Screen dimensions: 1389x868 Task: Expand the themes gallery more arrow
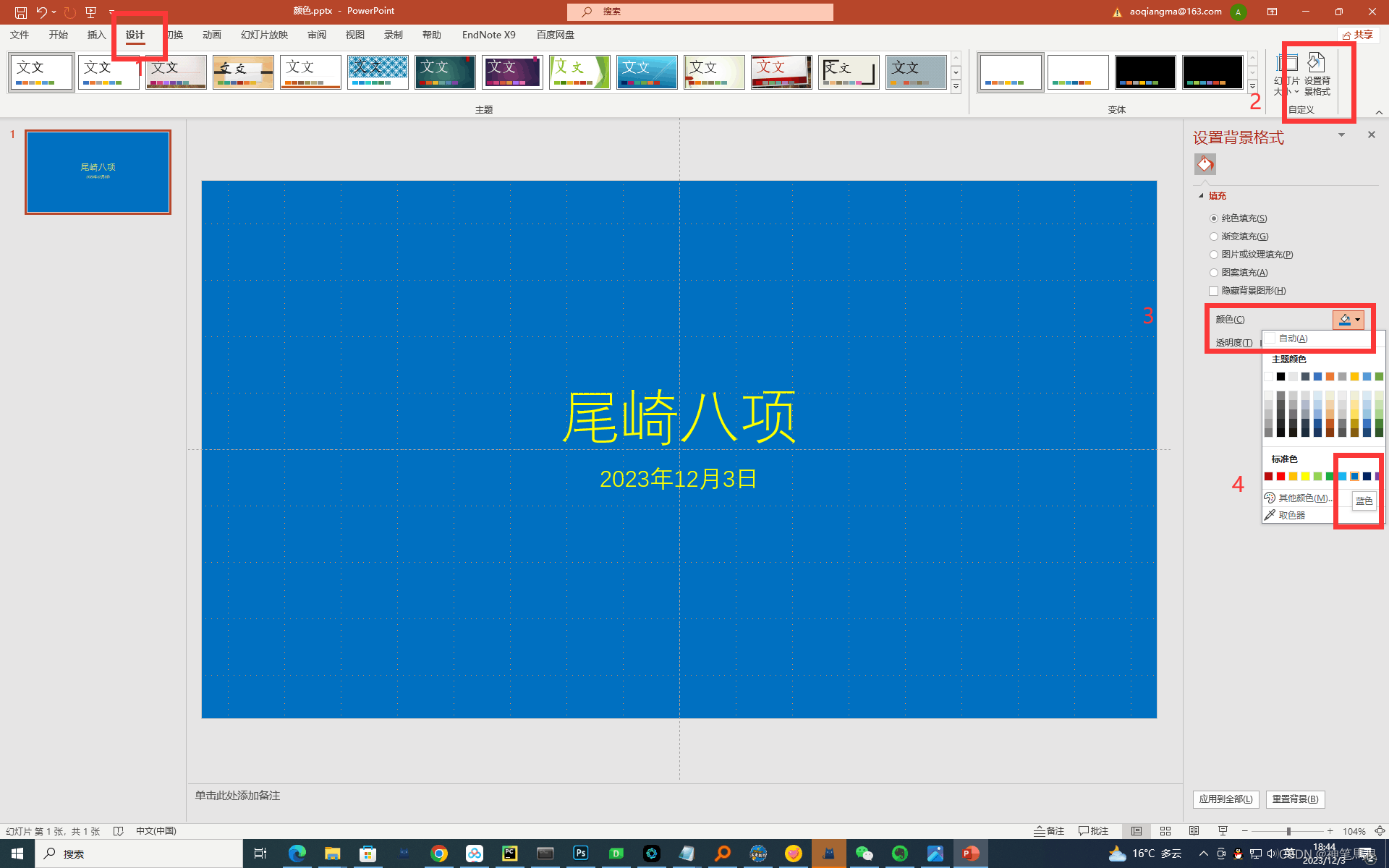(x=956, y=87)
